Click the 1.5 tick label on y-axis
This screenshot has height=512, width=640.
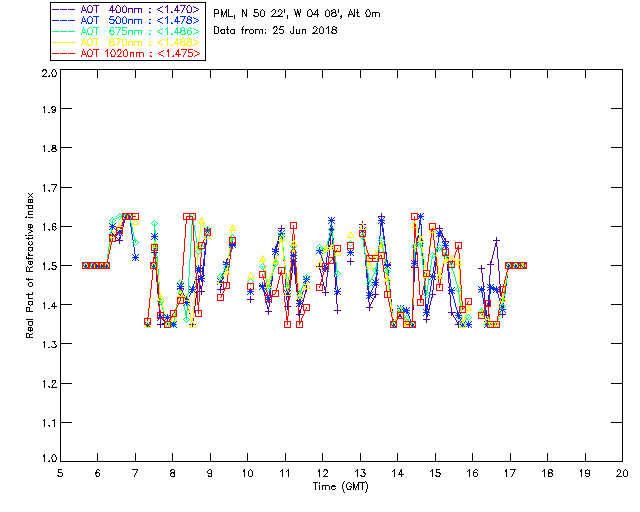(x=47, y=266)
